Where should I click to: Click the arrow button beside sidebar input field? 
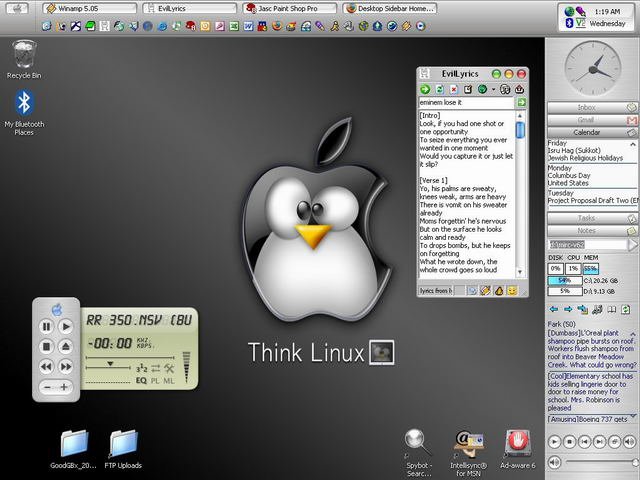632,244
